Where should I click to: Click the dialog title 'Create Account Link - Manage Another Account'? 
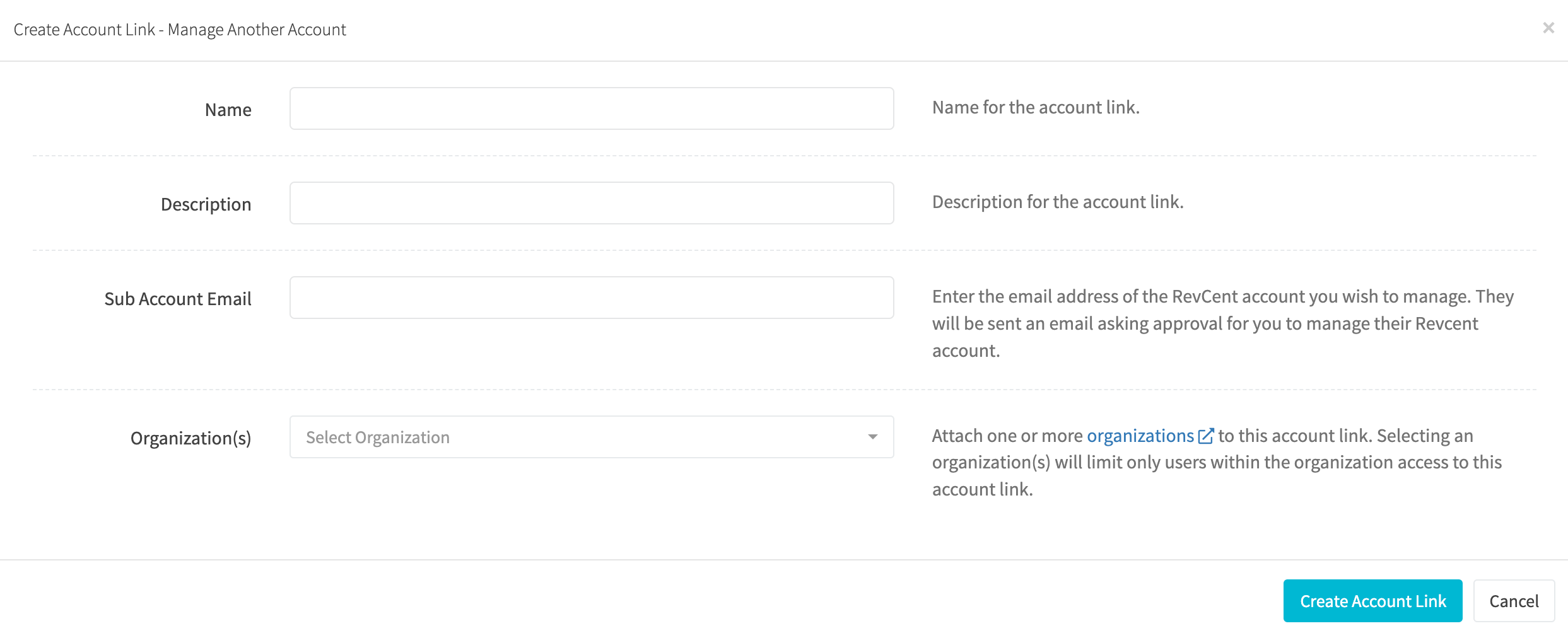180,30
